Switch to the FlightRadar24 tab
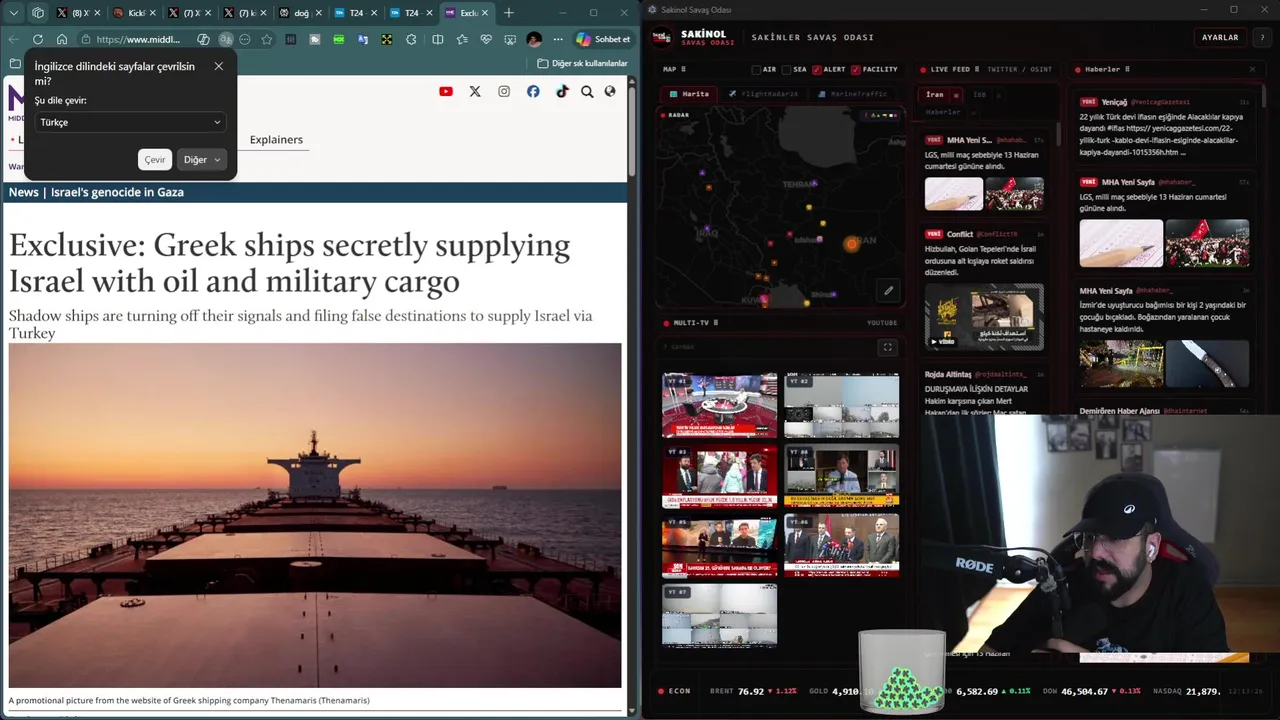 (763, 94)
